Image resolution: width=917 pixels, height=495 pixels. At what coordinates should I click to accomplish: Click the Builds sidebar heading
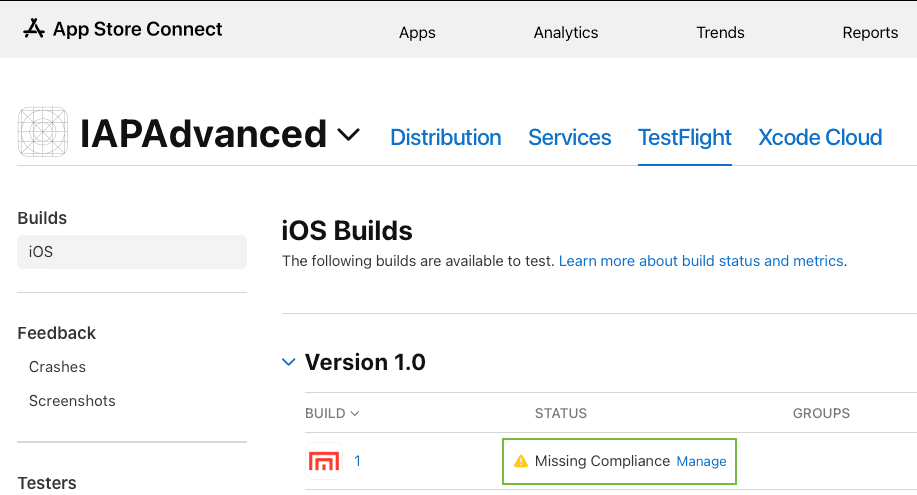tap(42, 218)
